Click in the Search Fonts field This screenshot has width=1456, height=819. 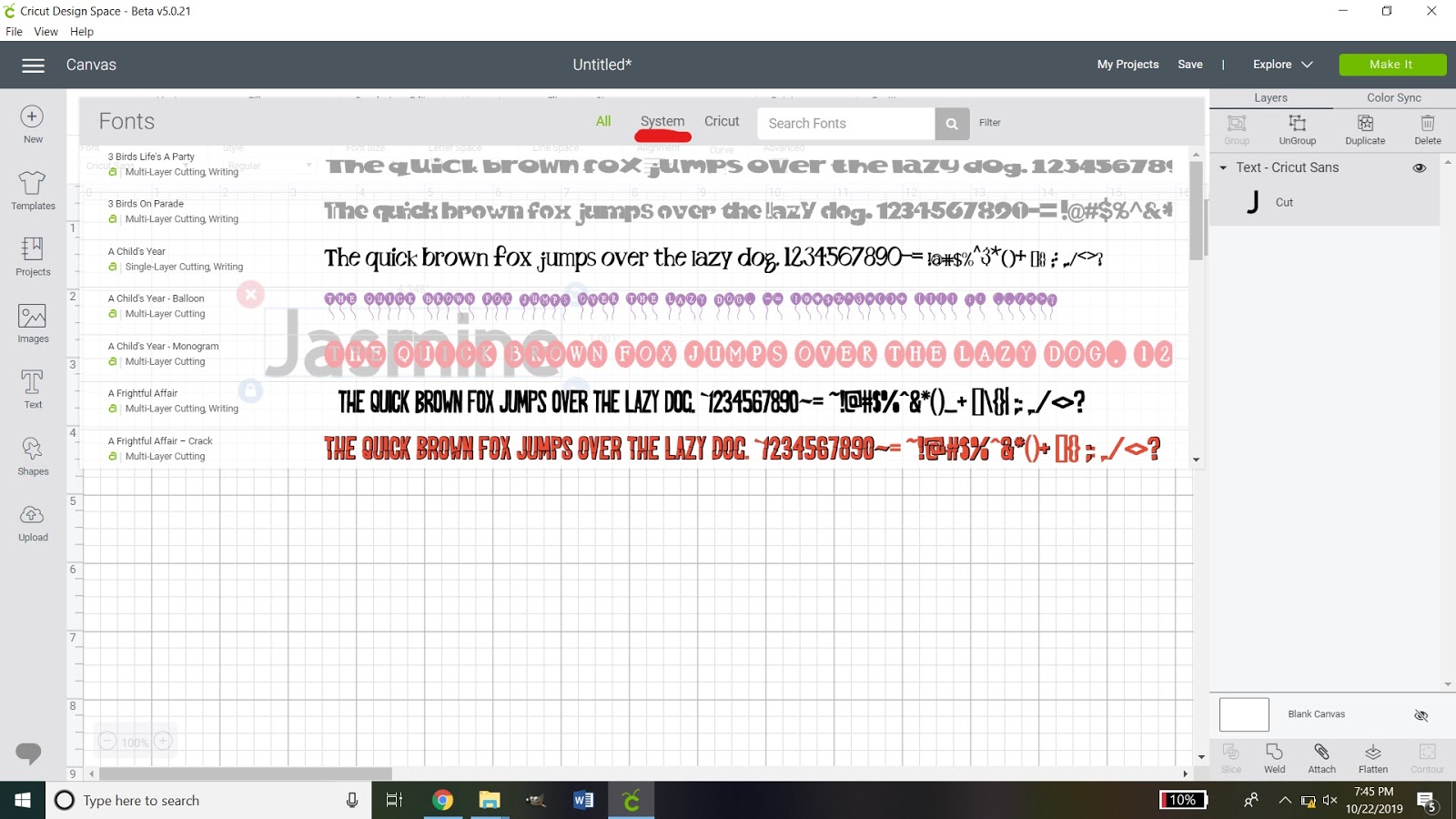tap(846, 124)
